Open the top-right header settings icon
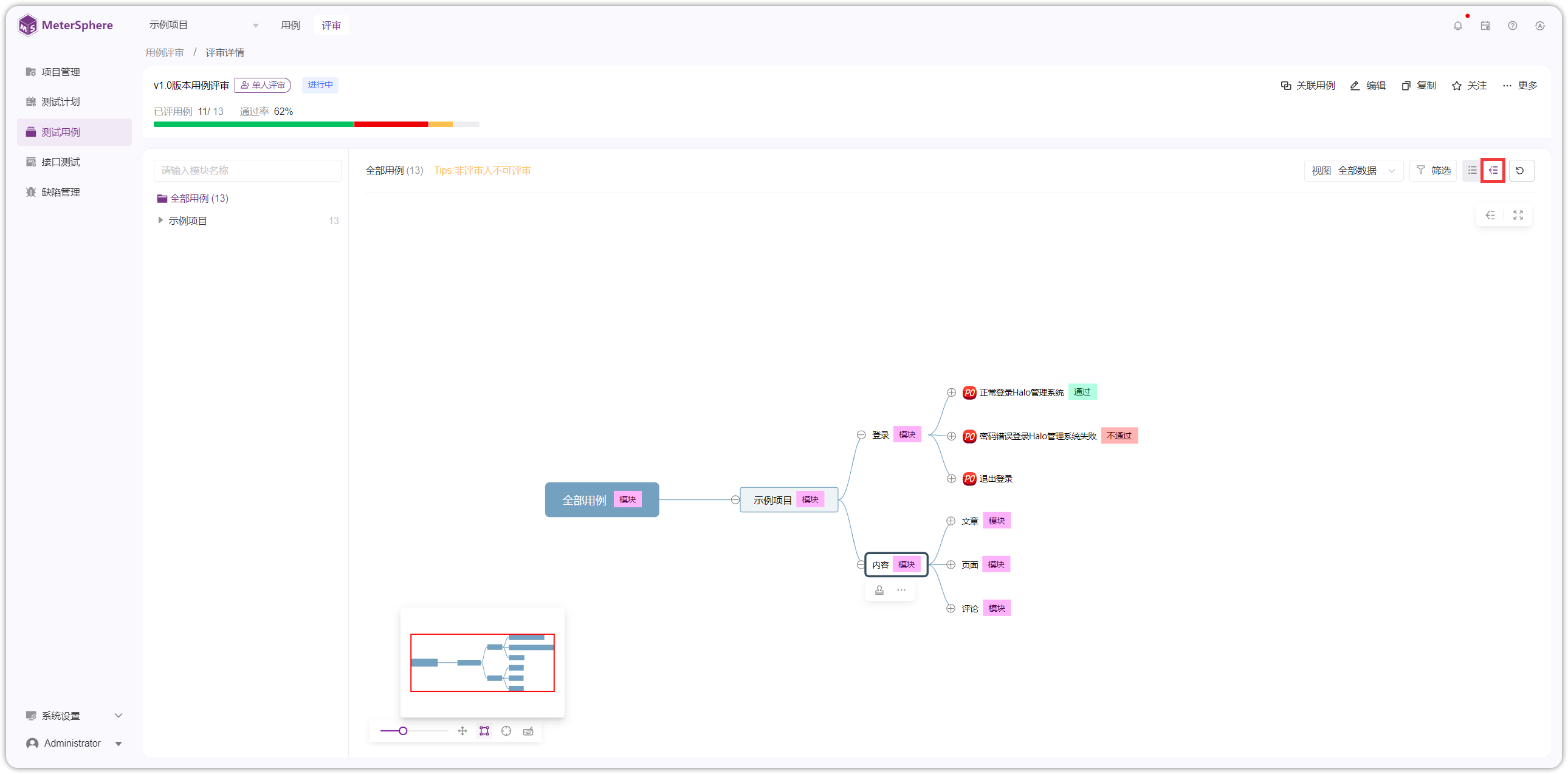Viewport: 1568px width, 774px height. (x=1539, y=26)
